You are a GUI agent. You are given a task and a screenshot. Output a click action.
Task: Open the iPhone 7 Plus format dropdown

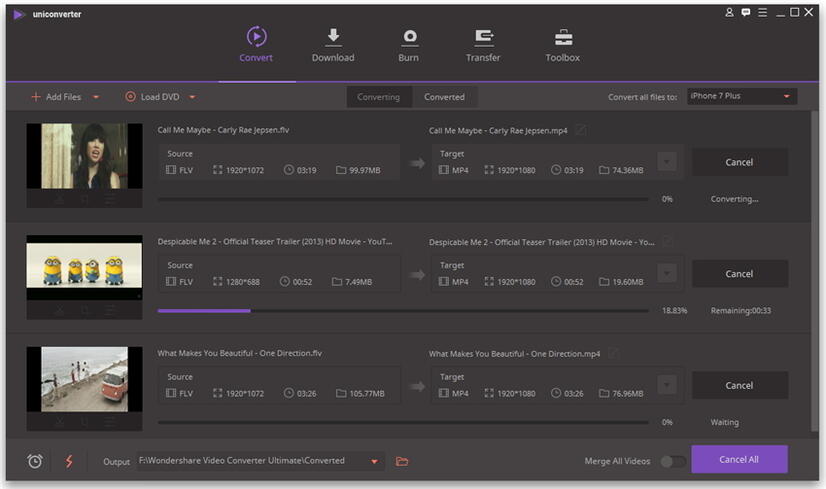click(x=742, y=96)
